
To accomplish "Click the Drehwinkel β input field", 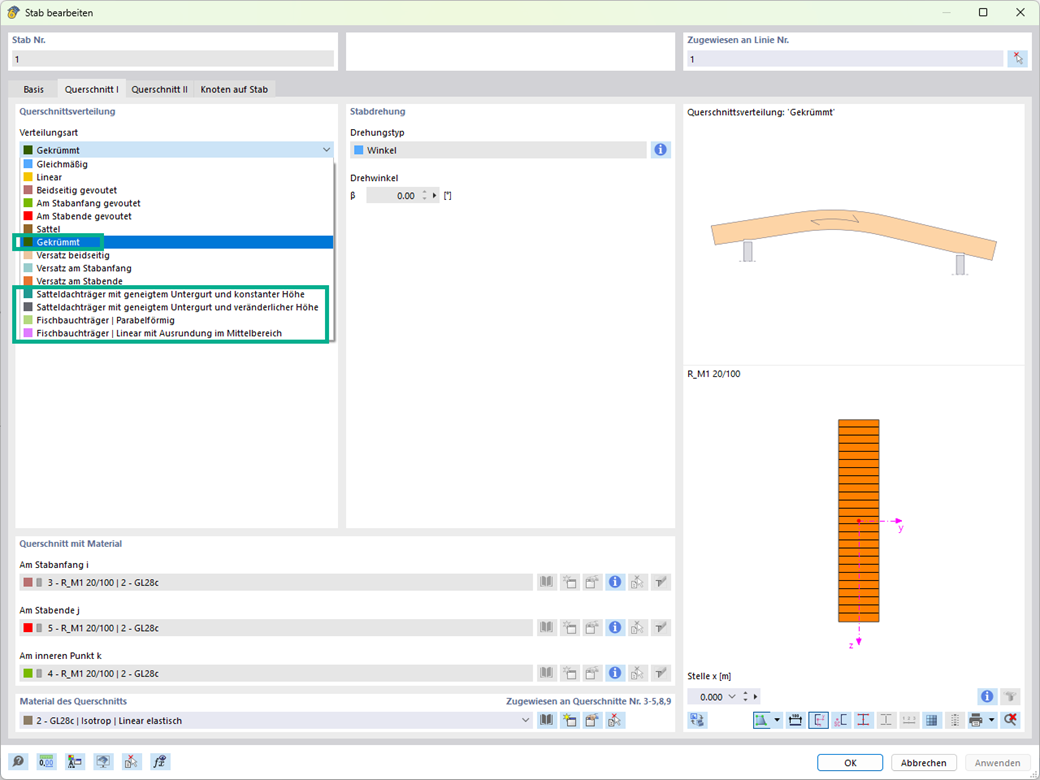I will (x=393, y=196).
